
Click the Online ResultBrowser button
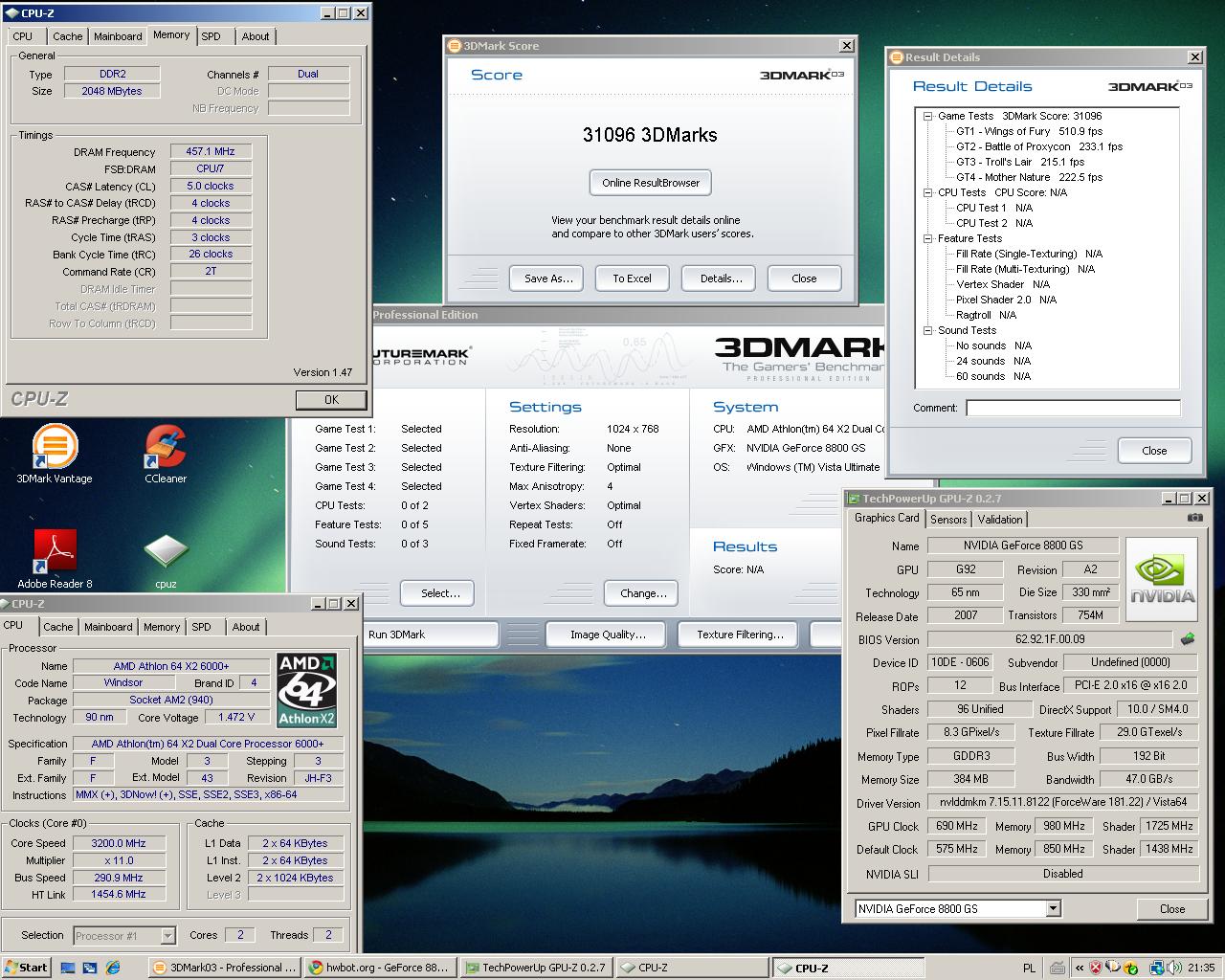tap(651, 183)
